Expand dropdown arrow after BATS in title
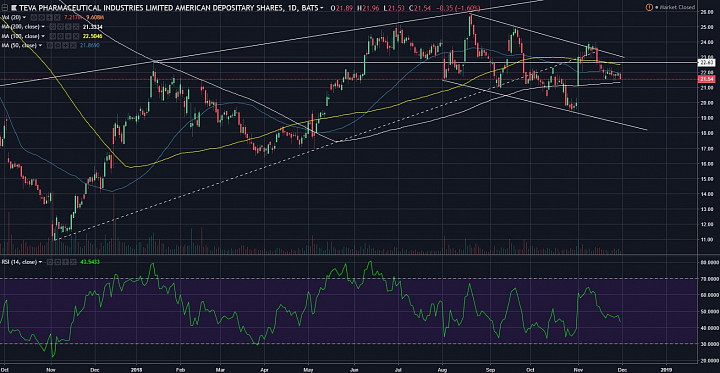This screenshot has height=373, width=720. pos(321,8)
